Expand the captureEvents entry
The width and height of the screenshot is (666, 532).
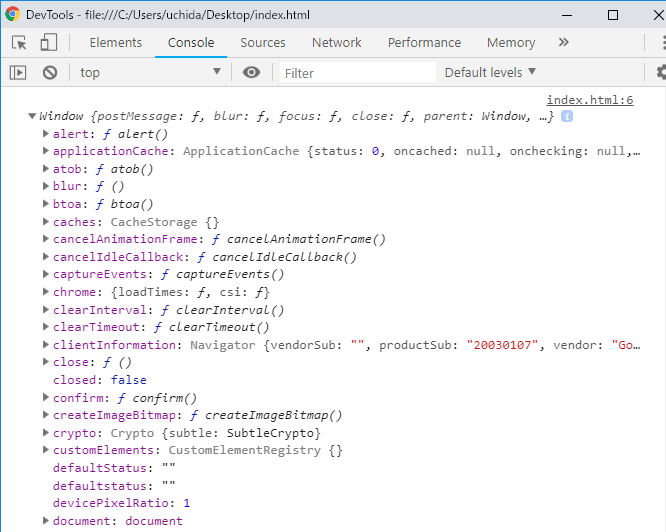(x=45, y=274)
